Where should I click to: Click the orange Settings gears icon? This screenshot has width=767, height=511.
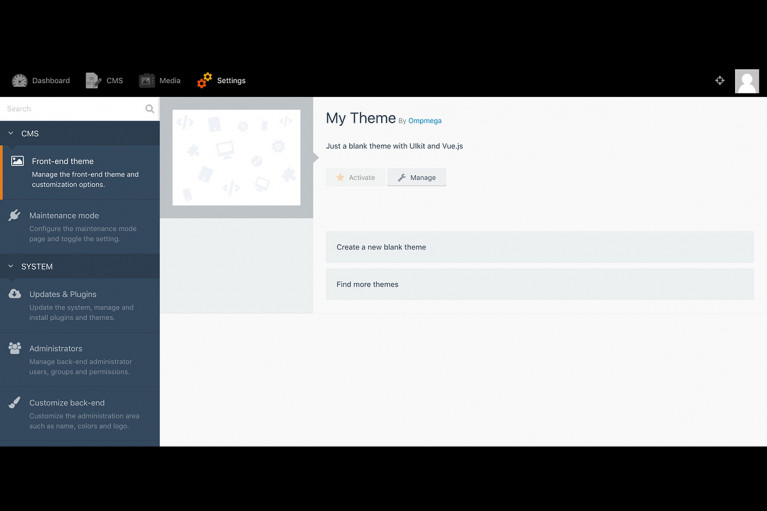(x=204, y=81)
